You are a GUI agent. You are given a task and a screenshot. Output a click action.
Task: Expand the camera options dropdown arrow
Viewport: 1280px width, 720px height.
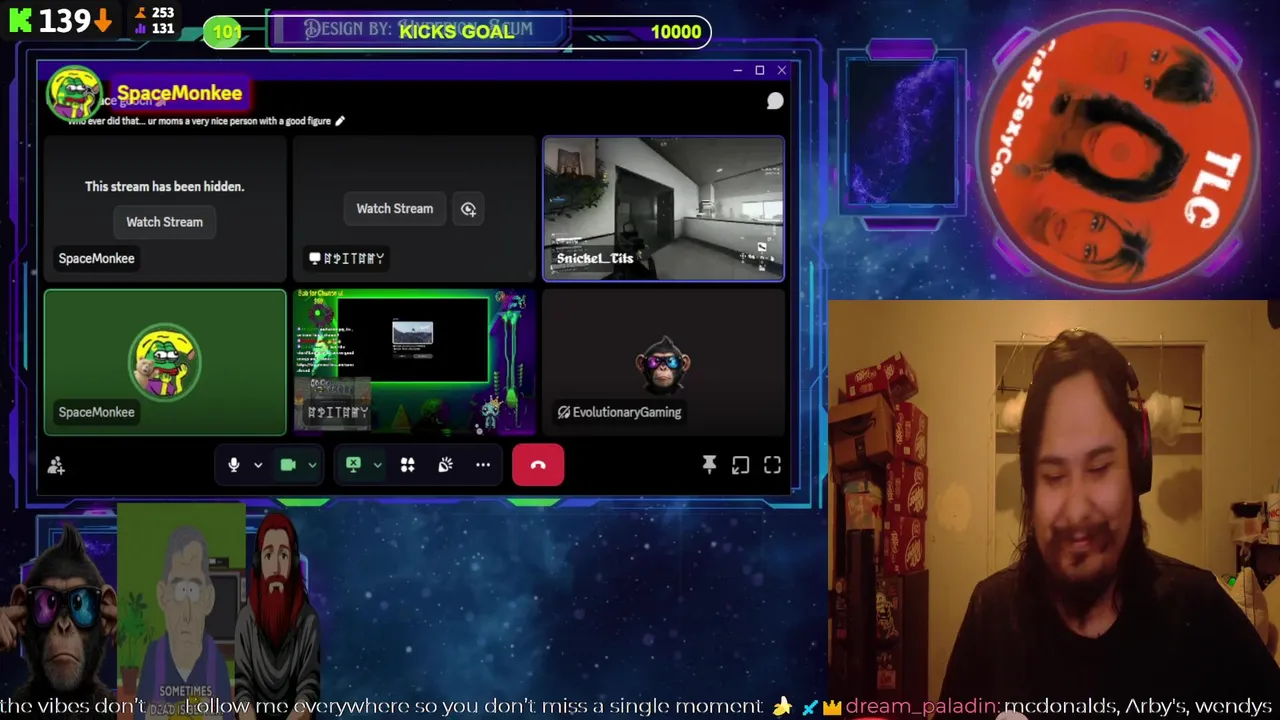(x=312, y=465)
